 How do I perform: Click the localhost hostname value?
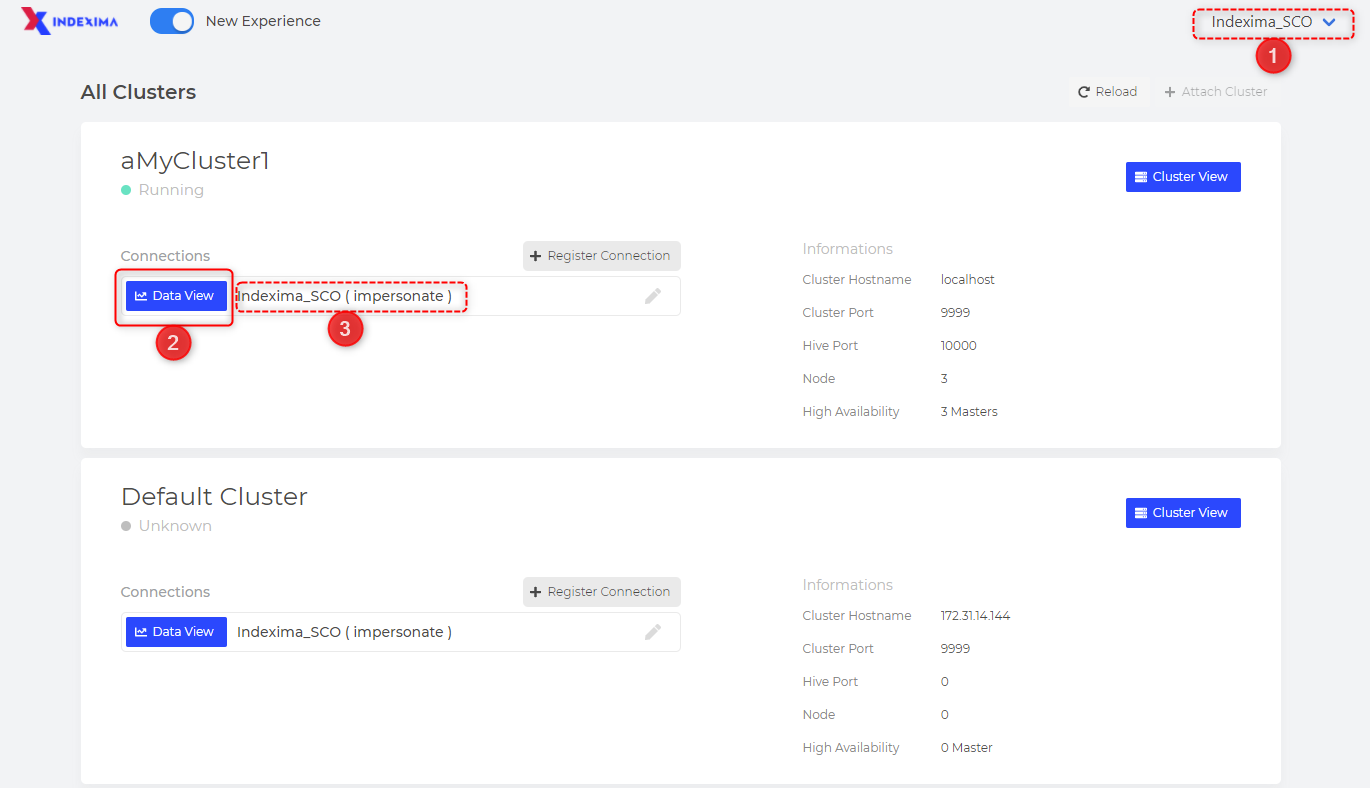point(967,280)
